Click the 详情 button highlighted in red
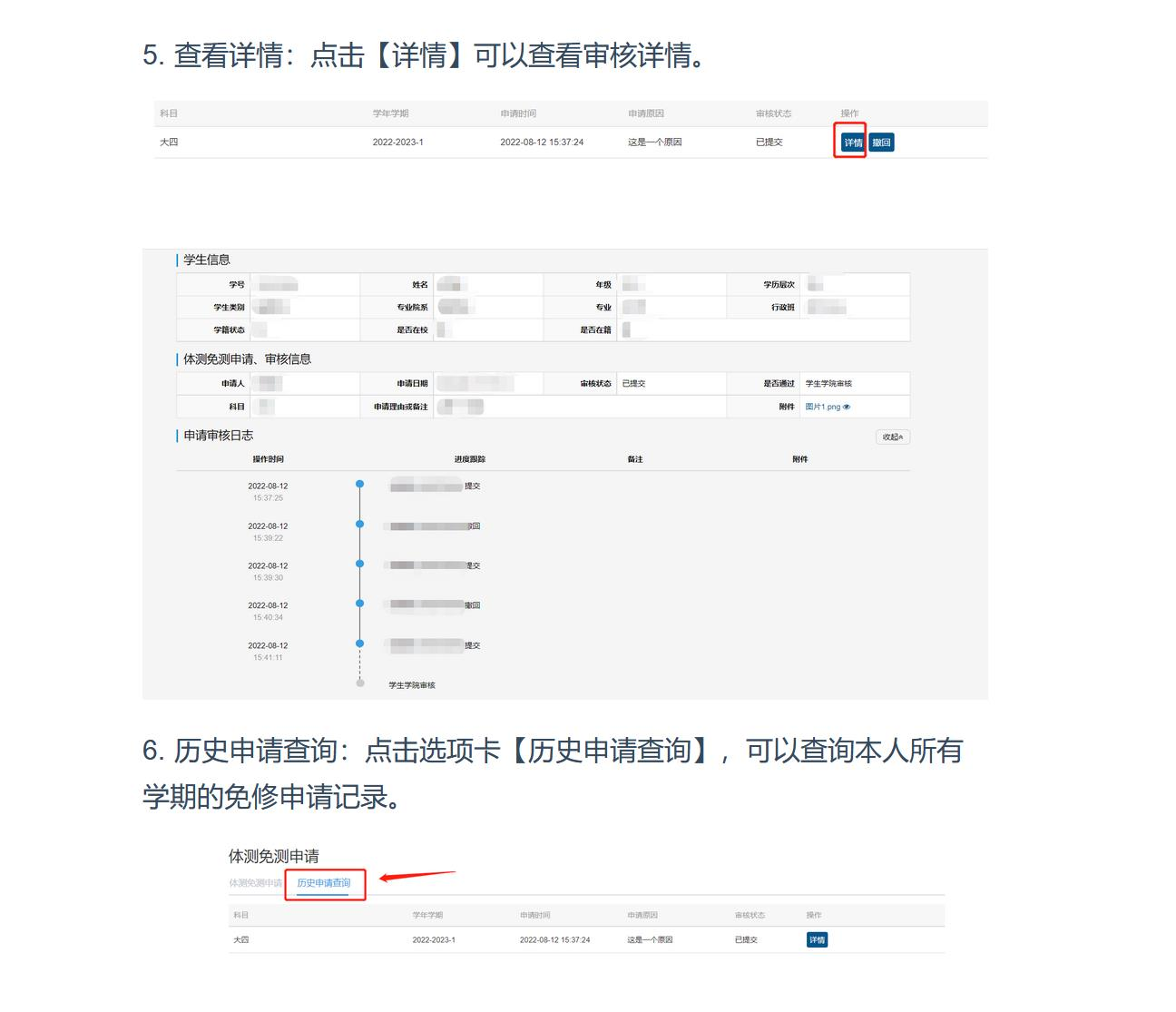This screenshot has height=1012, width=1176. pyautogui.click(x=852, y=142)
